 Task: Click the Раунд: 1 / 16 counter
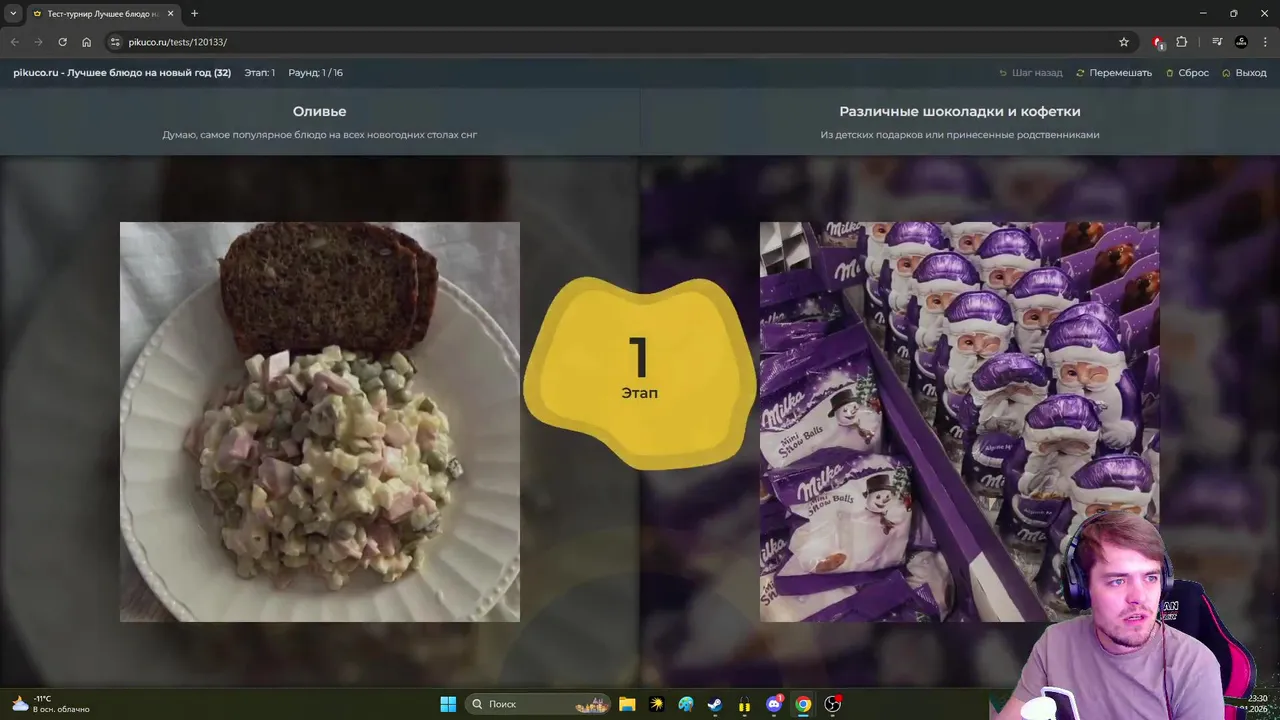316,73
